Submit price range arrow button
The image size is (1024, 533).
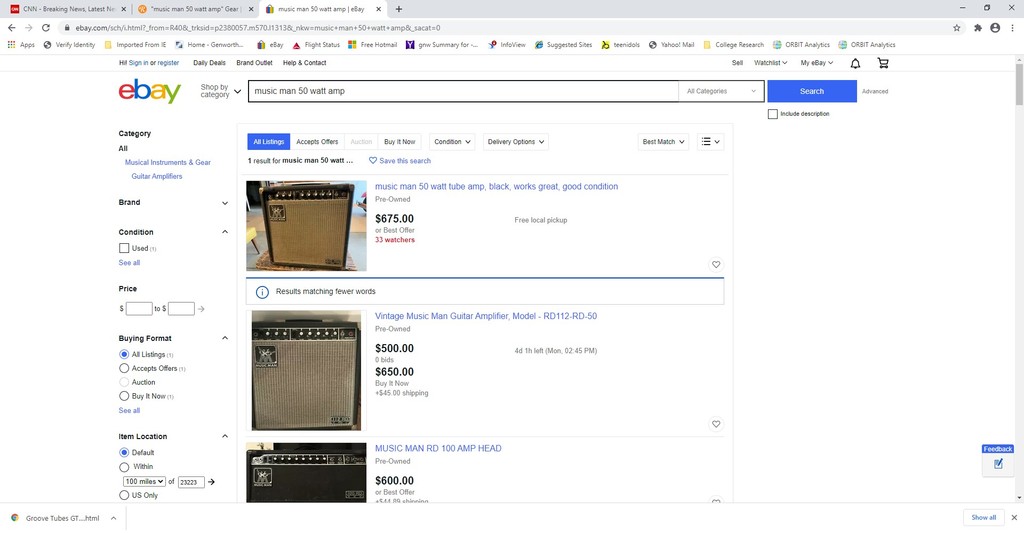point(201,309)
